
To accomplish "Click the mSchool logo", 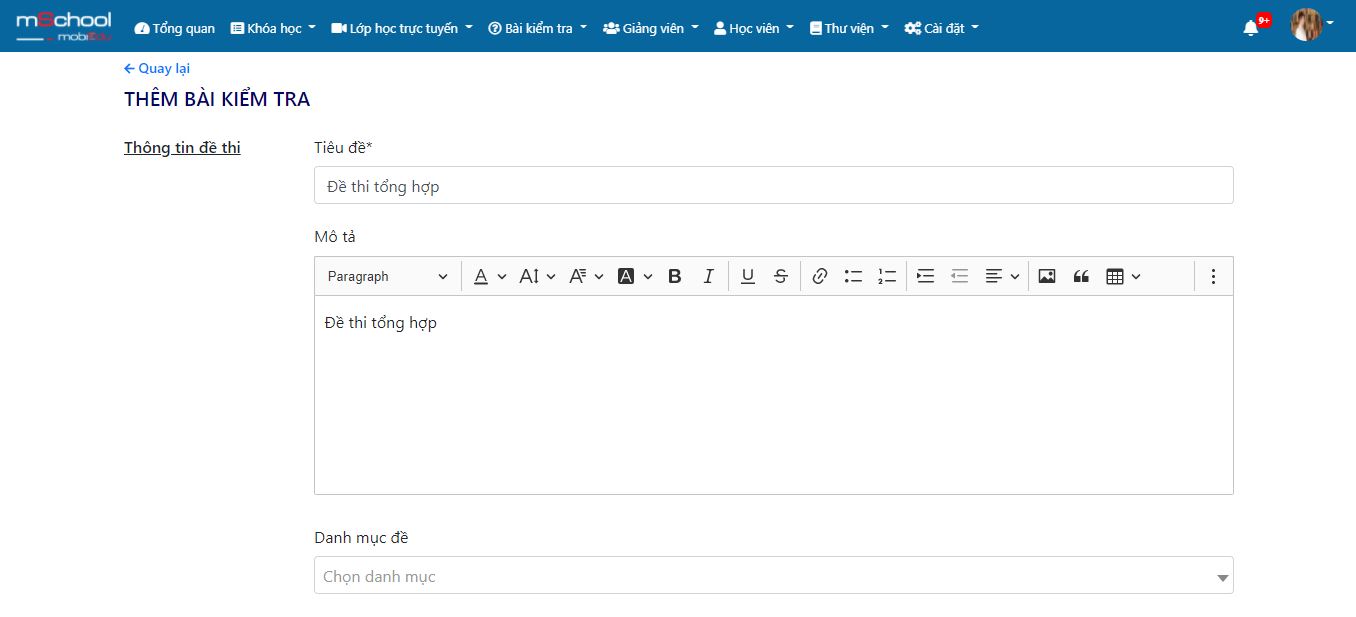I will (x=64, y=27).
